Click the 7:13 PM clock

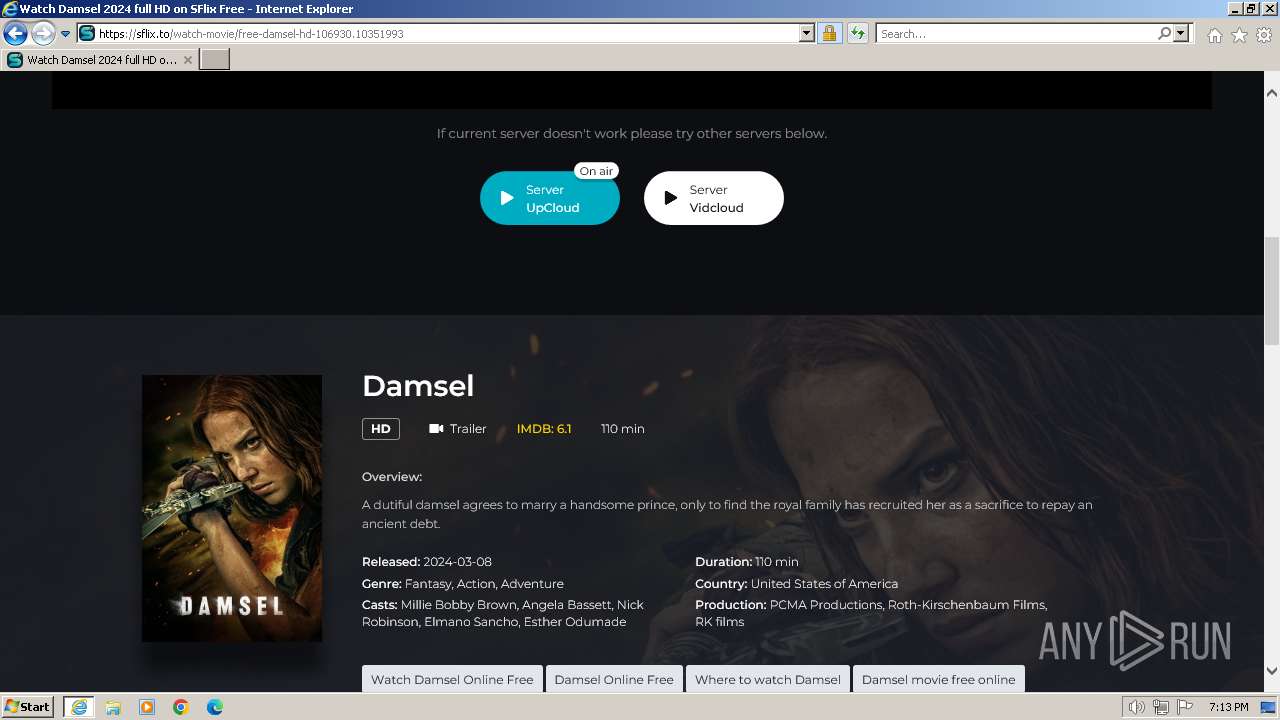tap(1228, 707)
